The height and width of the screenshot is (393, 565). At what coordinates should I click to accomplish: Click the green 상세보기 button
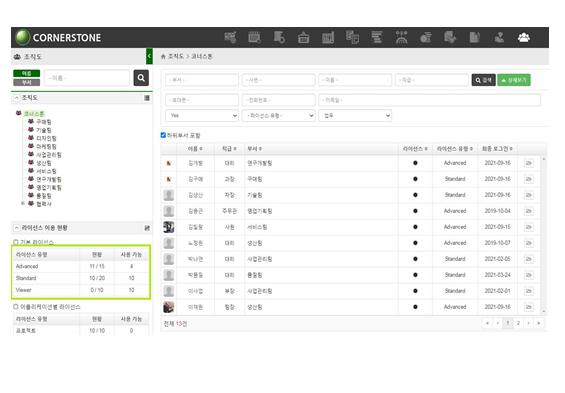click(x=514, y=80)
